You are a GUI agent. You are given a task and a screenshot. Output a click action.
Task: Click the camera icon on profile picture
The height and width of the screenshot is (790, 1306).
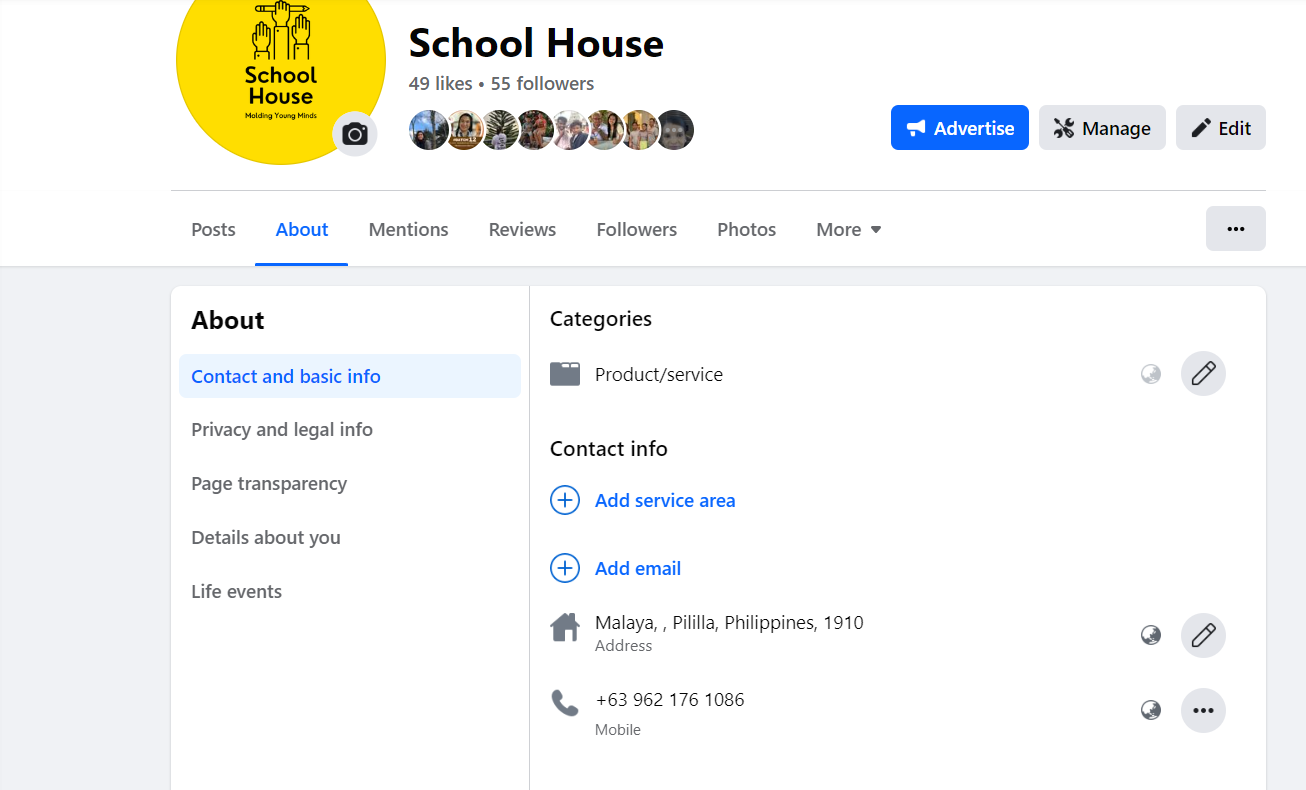[355, 134]
